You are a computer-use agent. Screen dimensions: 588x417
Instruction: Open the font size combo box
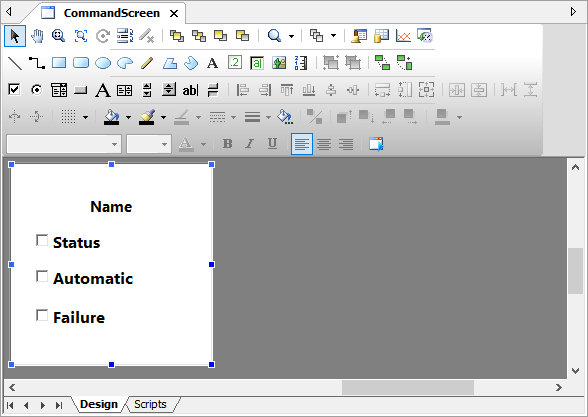(149, 144)
